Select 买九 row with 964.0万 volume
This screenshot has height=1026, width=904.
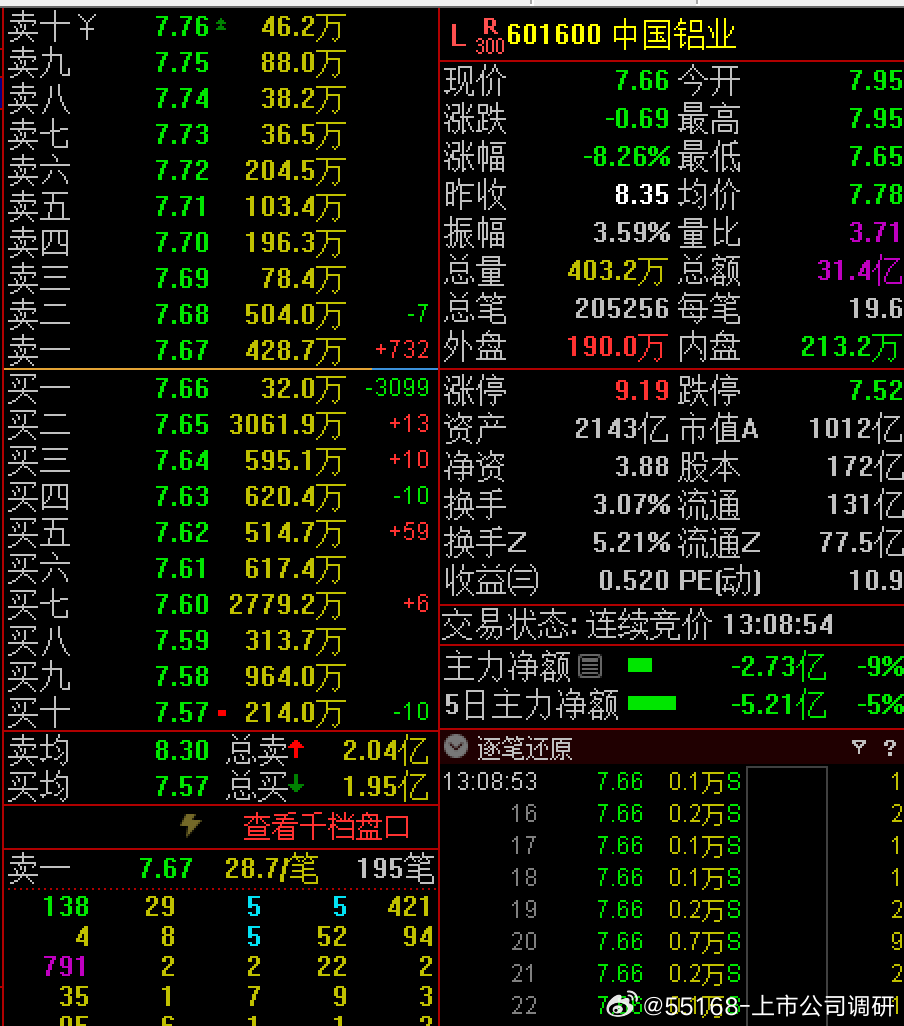[220, 676]
